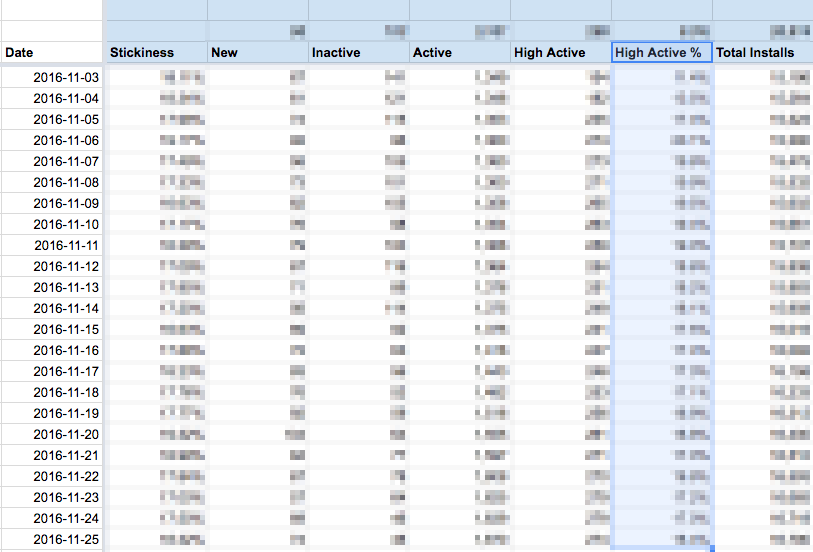
Task: Click the date cell 2016-11-19
Action: pyautogui.click(x=52, y=414)
